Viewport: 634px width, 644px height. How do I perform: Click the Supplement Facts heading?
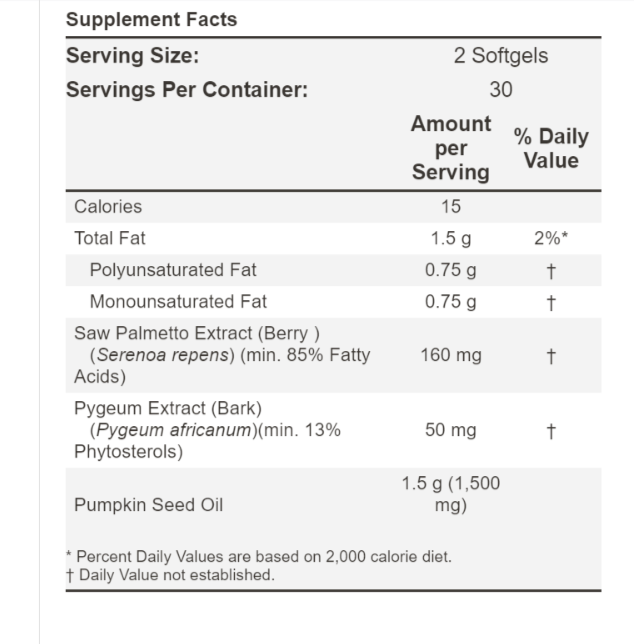pos(151,20)
